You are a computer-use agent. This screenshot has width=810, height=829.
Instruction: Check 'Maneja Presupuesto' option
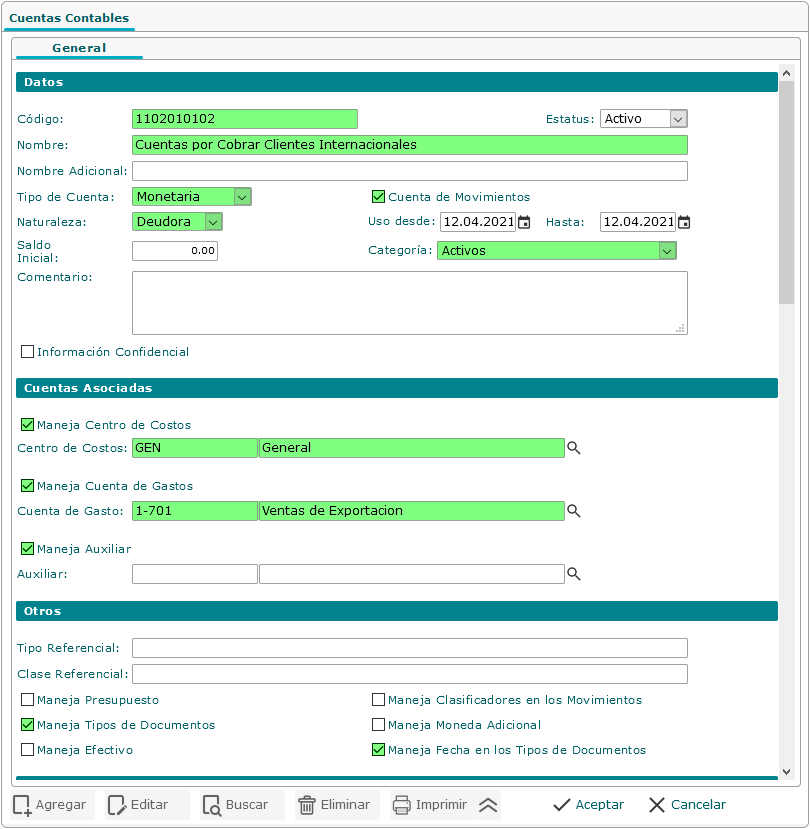[x=28, y=700]
